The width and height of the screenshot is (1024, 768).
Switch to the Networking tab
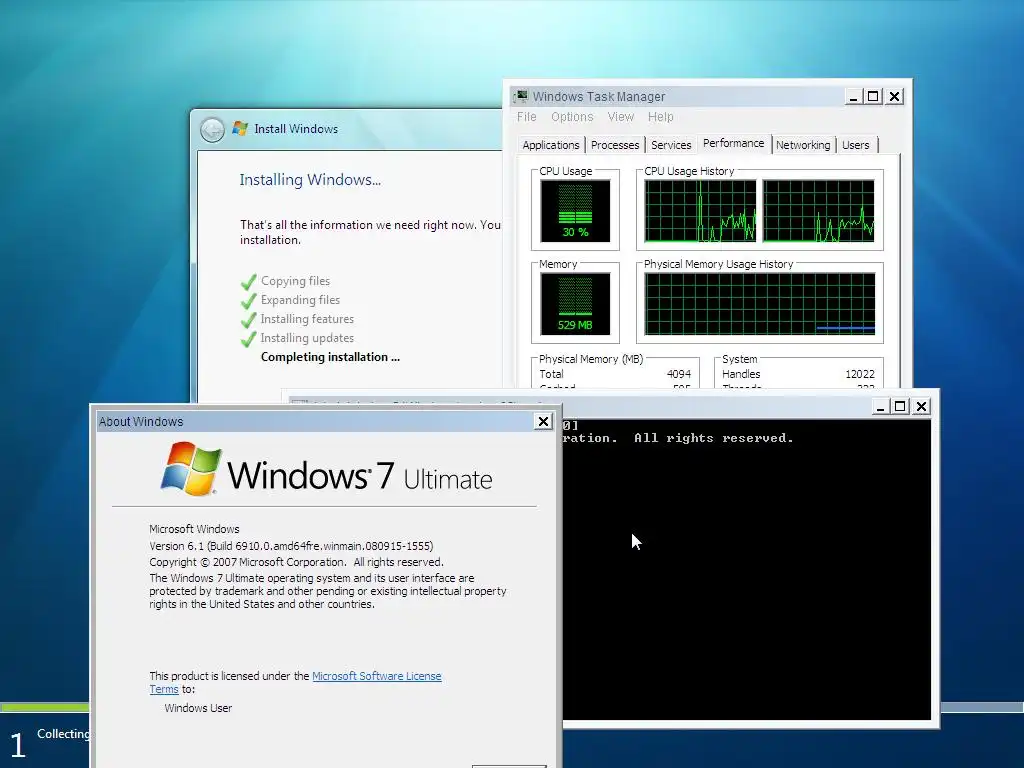tap(803, 145)
